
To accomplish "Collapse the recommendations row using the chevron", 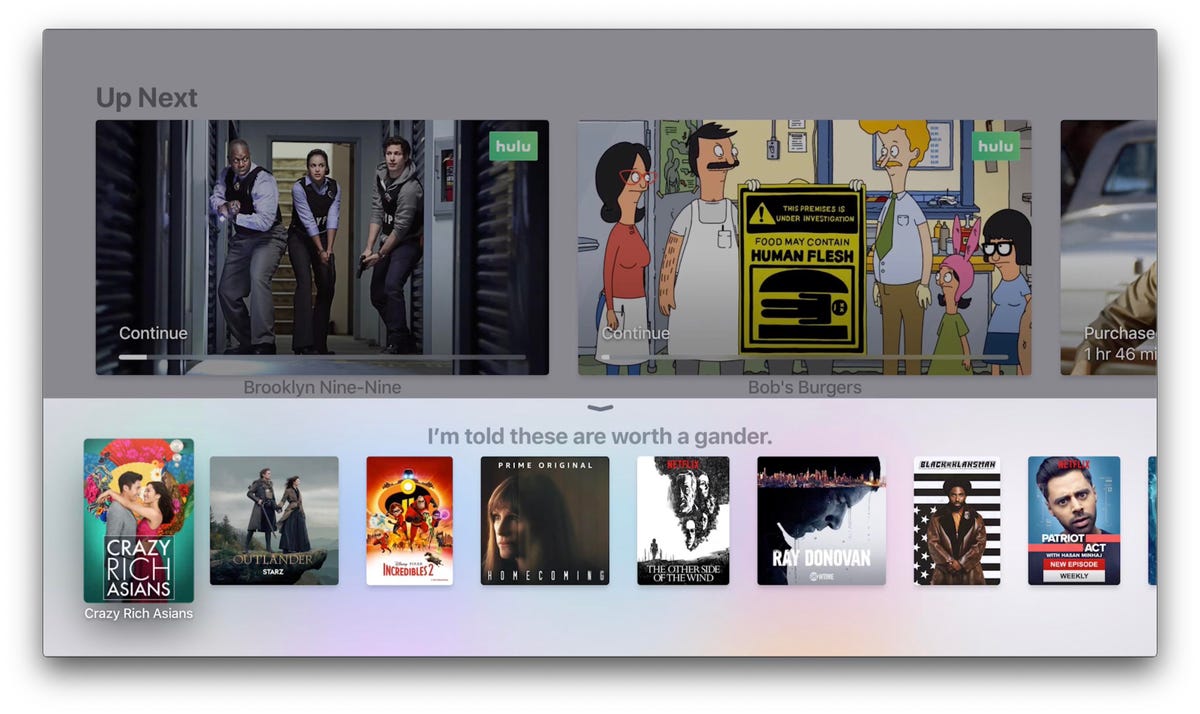I will pos(599,408).
